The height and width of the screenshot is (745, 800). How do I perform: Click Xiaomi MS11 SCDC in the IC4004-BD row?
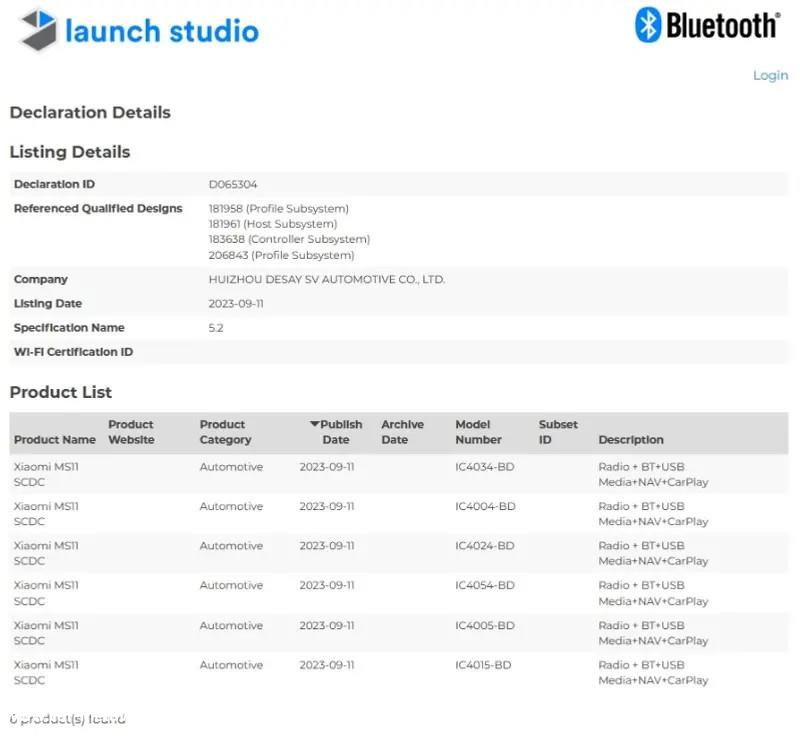click(x=46, y=514)
